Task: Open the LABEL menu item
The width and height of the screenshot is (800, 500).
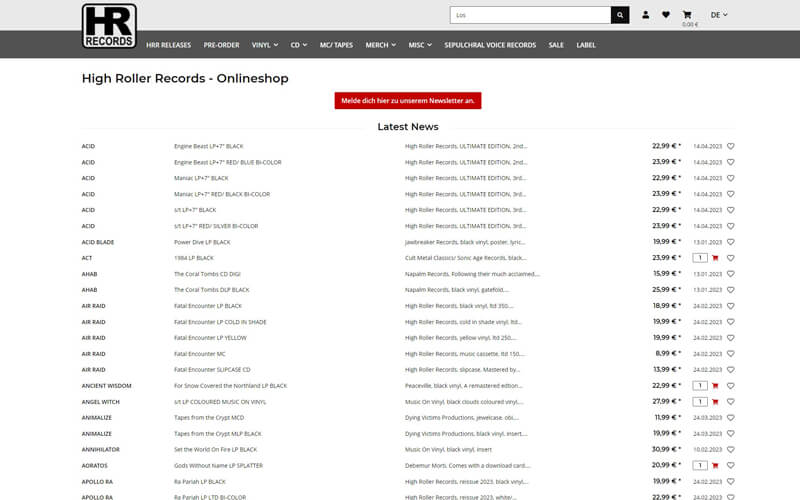Action: [x=586, y=45]
